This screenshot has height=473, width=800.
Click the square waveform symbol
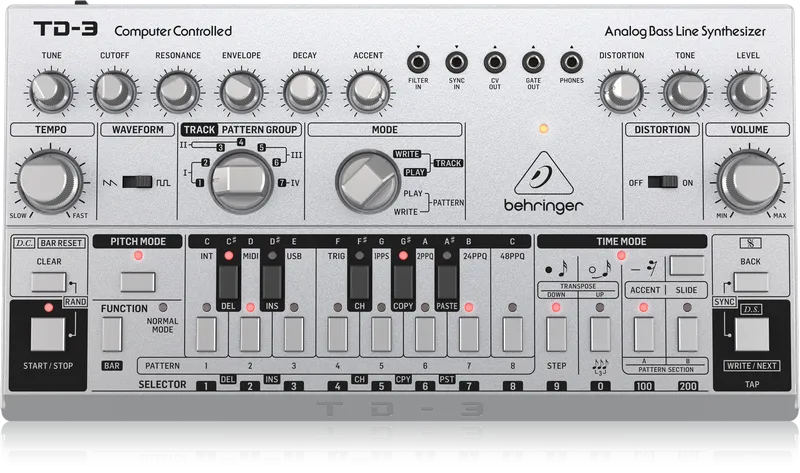click(163, 182)
